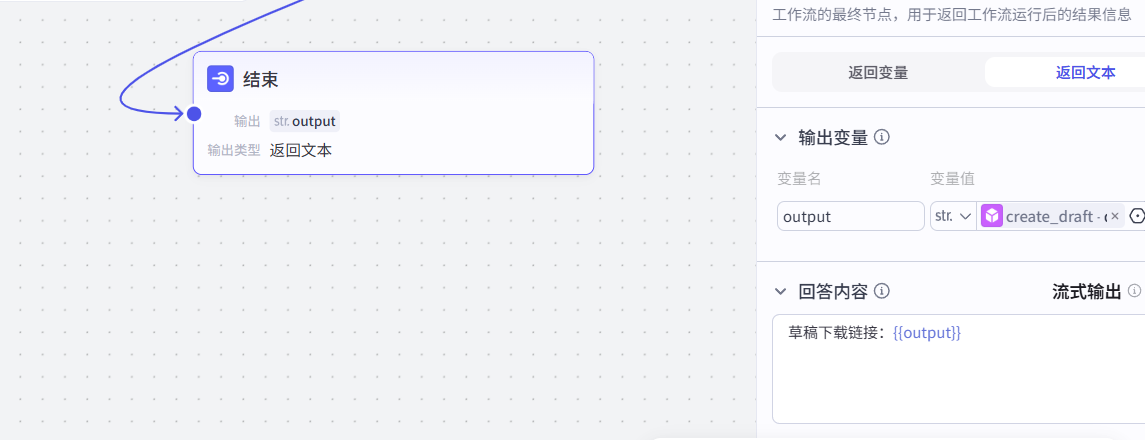Toggle the 流式输出 label
Screen dimensions: 1145x440
coord(1086,291)
